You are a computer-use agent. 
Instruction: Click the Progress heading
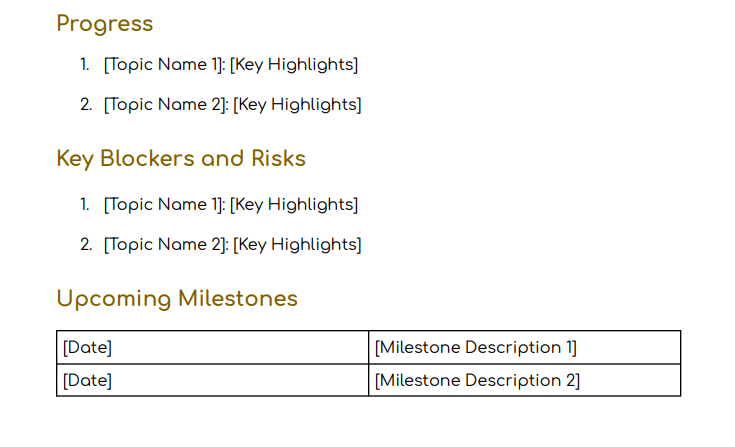click(x=104, y=24)
